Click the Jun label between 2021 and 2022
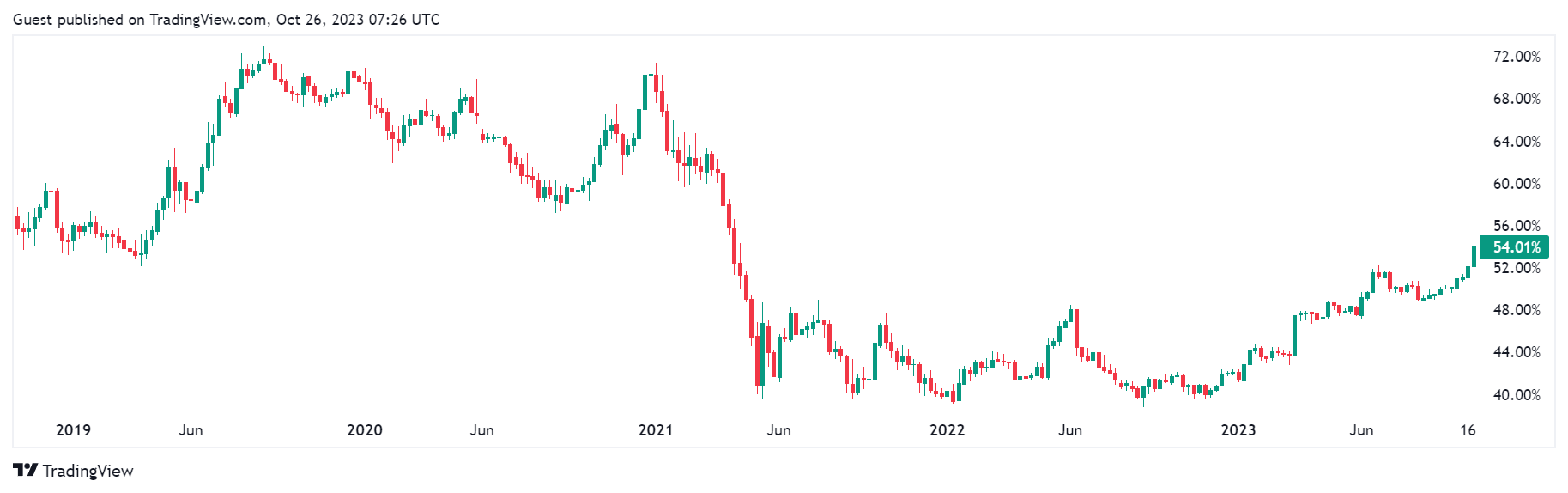The height and width of the screenshot is (493, 1568). pyautogui.click(x=778, y=430)
